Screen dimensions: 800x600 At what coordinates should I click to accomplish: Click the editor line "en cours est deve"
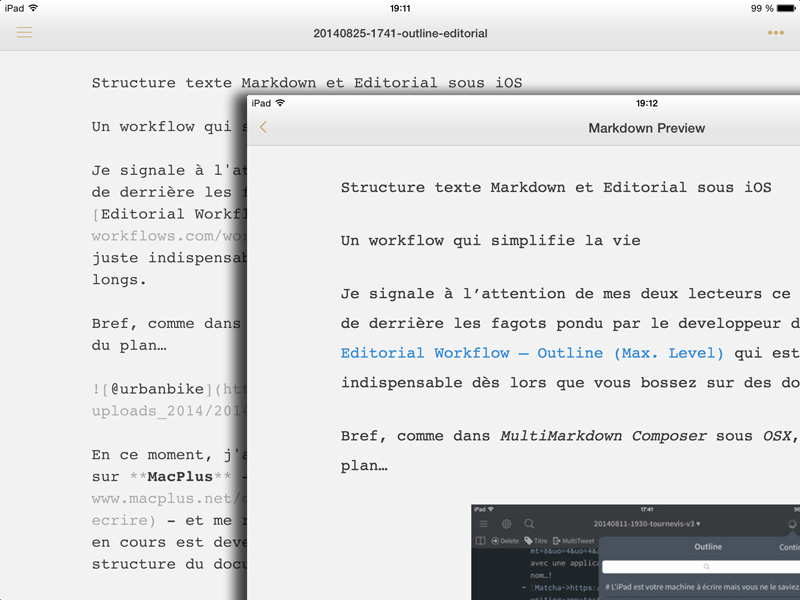click(x=169, y=542)
